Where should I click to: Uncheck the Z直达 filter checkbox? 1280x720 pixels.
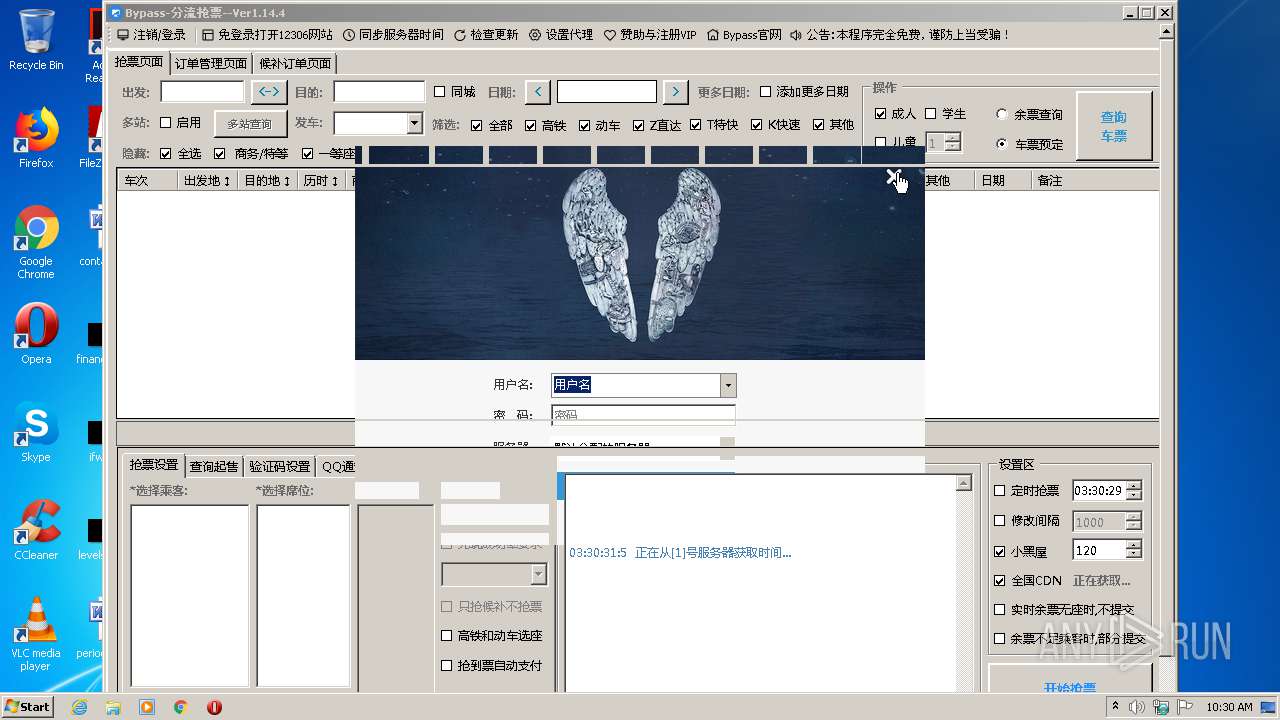pos(639,125)
